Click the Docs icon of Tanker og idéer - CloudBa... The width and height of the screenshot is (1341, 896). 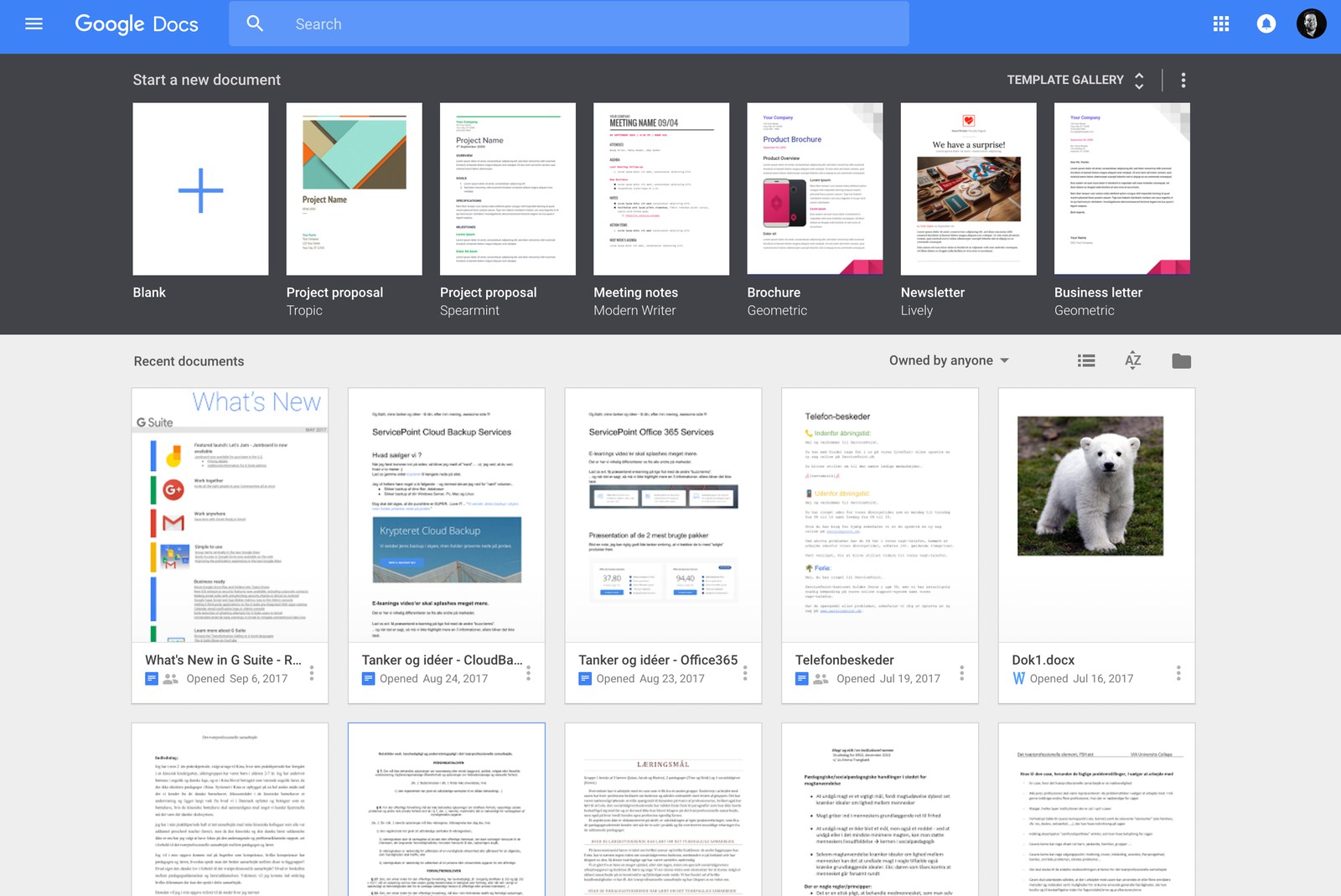tap(368, 678)
